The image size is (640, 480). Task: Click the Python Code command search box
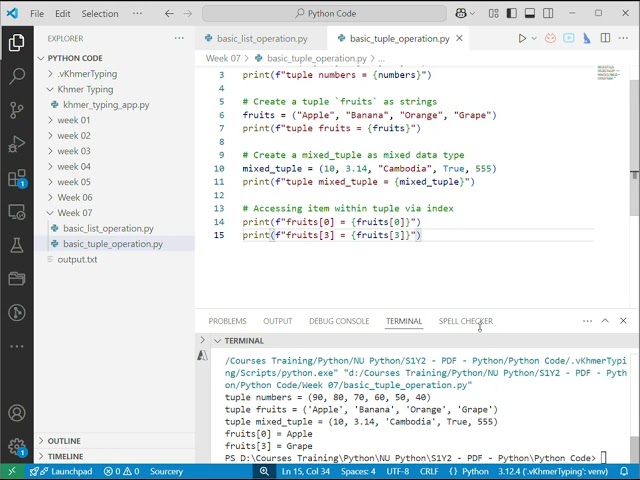coord(324,13)
